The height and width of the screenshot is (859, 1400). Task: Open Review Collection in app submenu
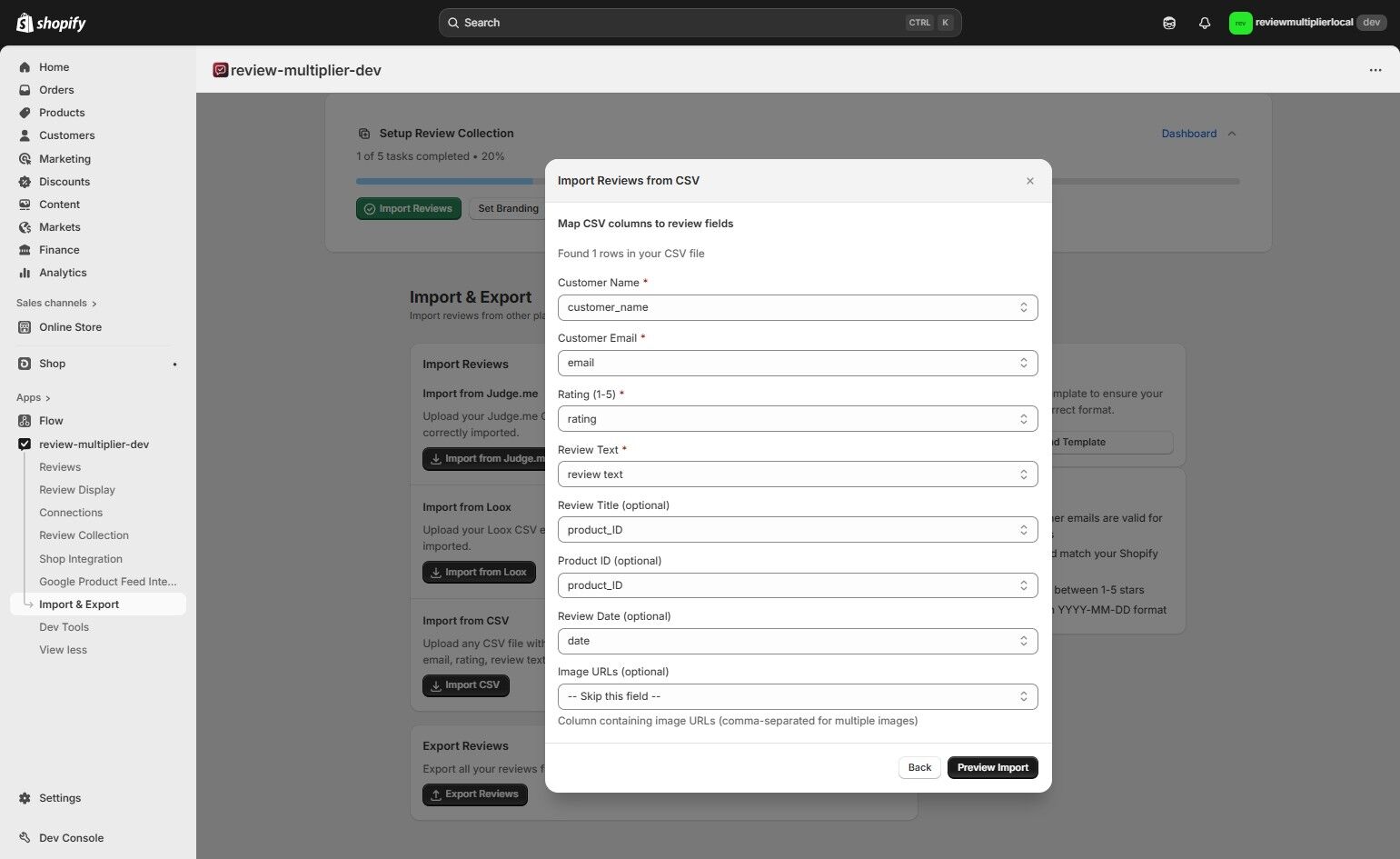point(84,535)
